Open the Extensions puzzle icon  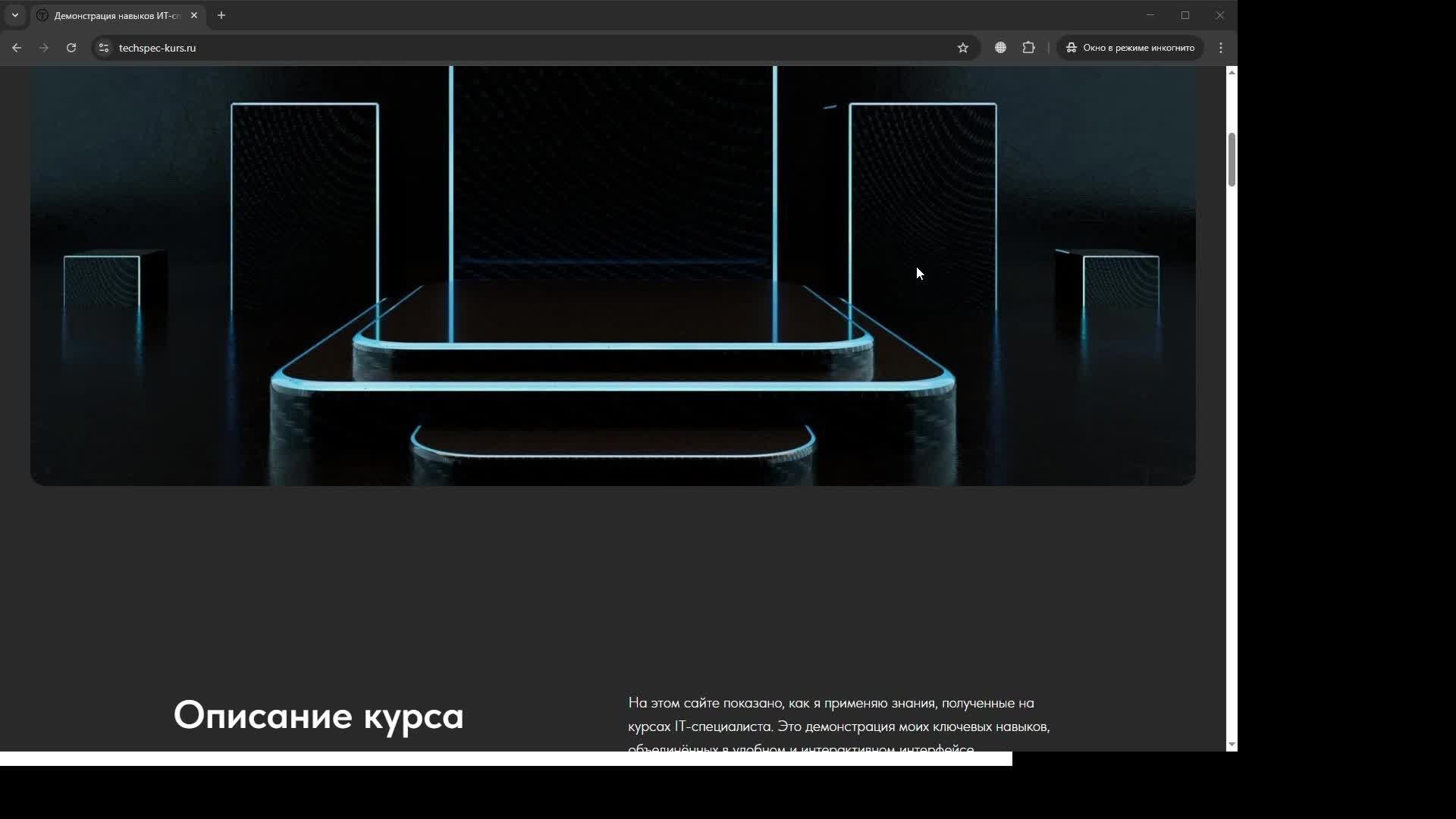(1028, 48)
